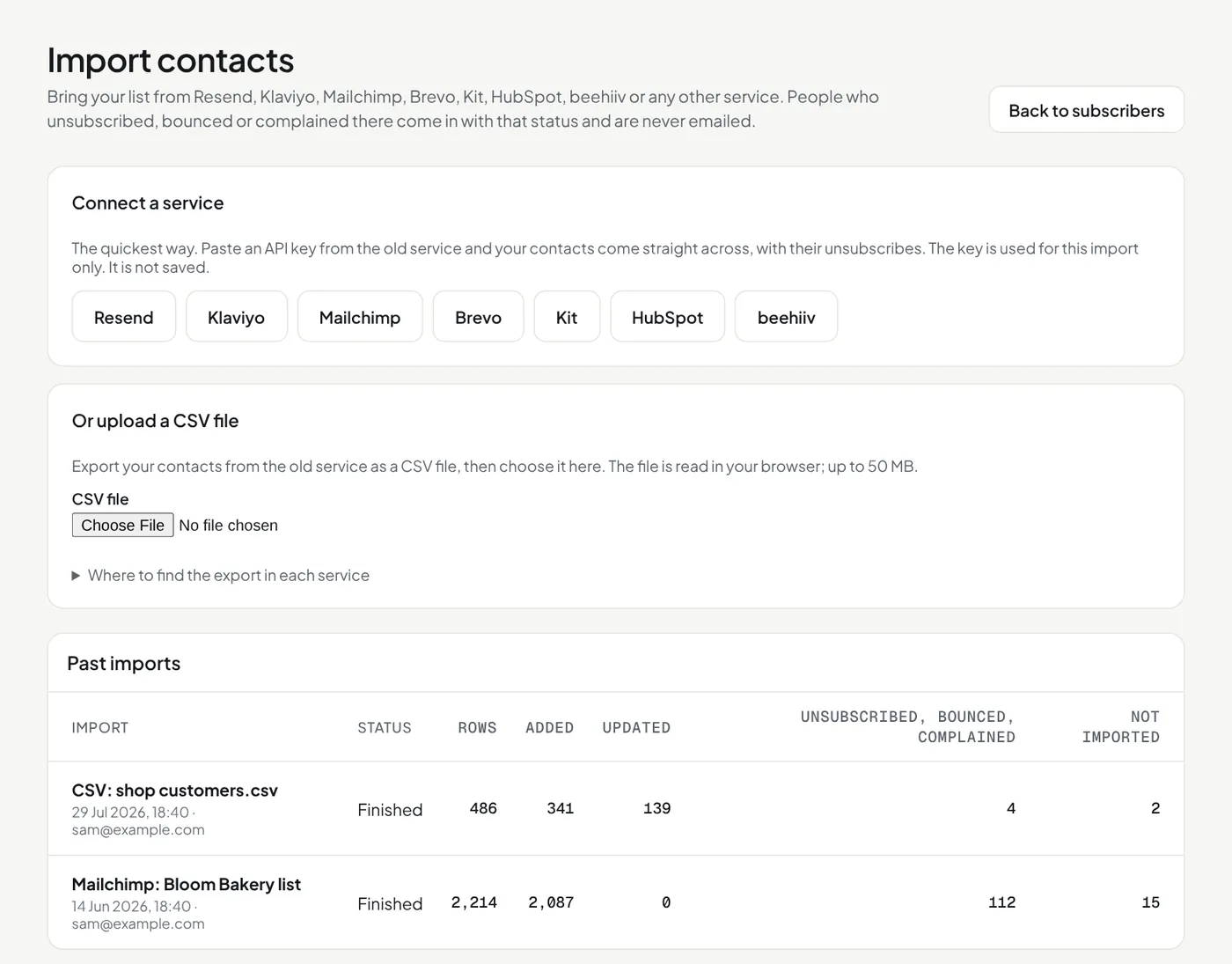Click the row count 2,214
The width and height of the screenshot is (1232, 964).
click(473, 902)
